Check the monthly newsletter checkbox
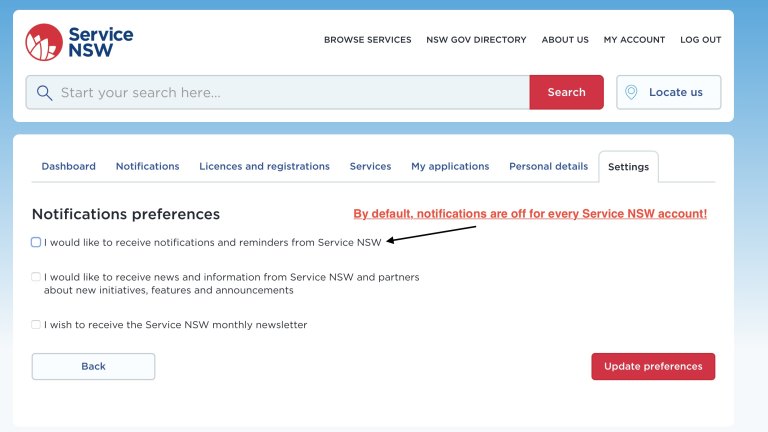Image resolution: width=768 pixels, height=432 pixels. 36,324
